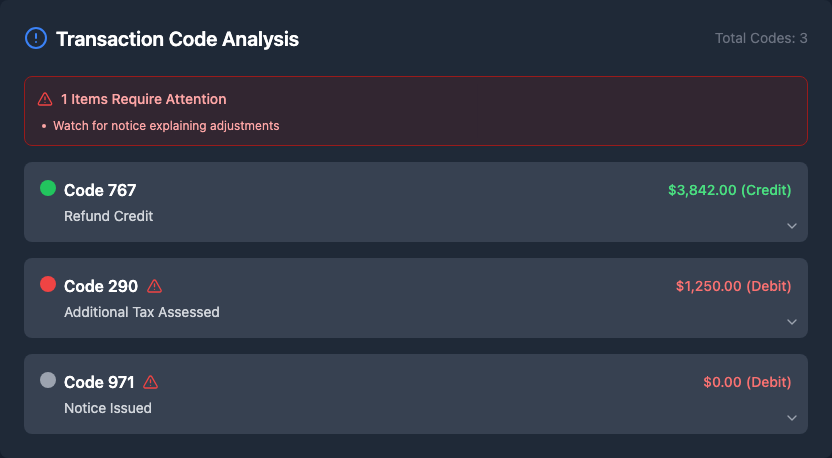
Task: Click the Additional Tax Assessed description
Action: coord(142,312)
